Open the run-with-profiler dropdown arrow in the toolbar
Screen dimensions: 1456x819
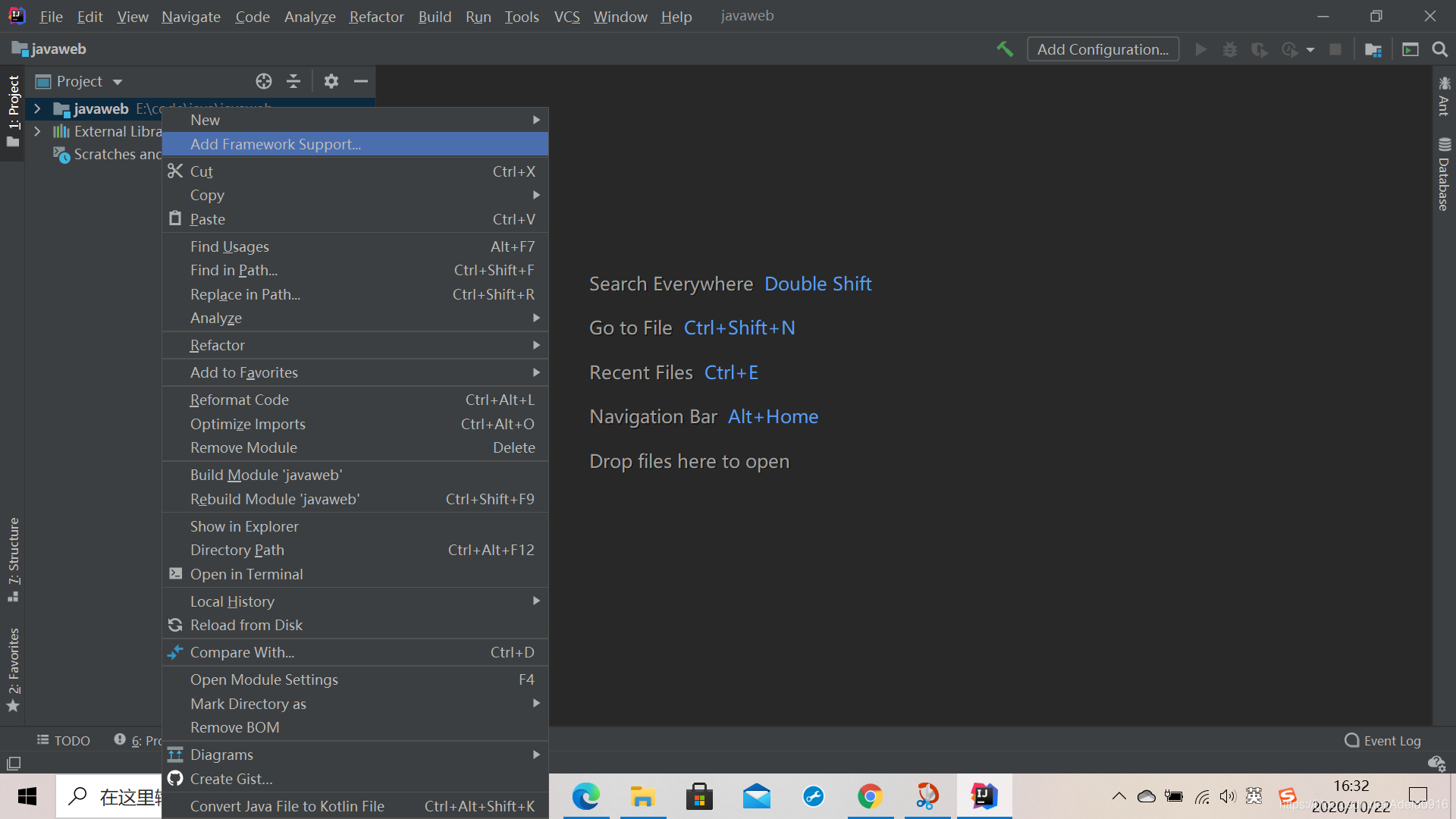tap(1310, 50)
